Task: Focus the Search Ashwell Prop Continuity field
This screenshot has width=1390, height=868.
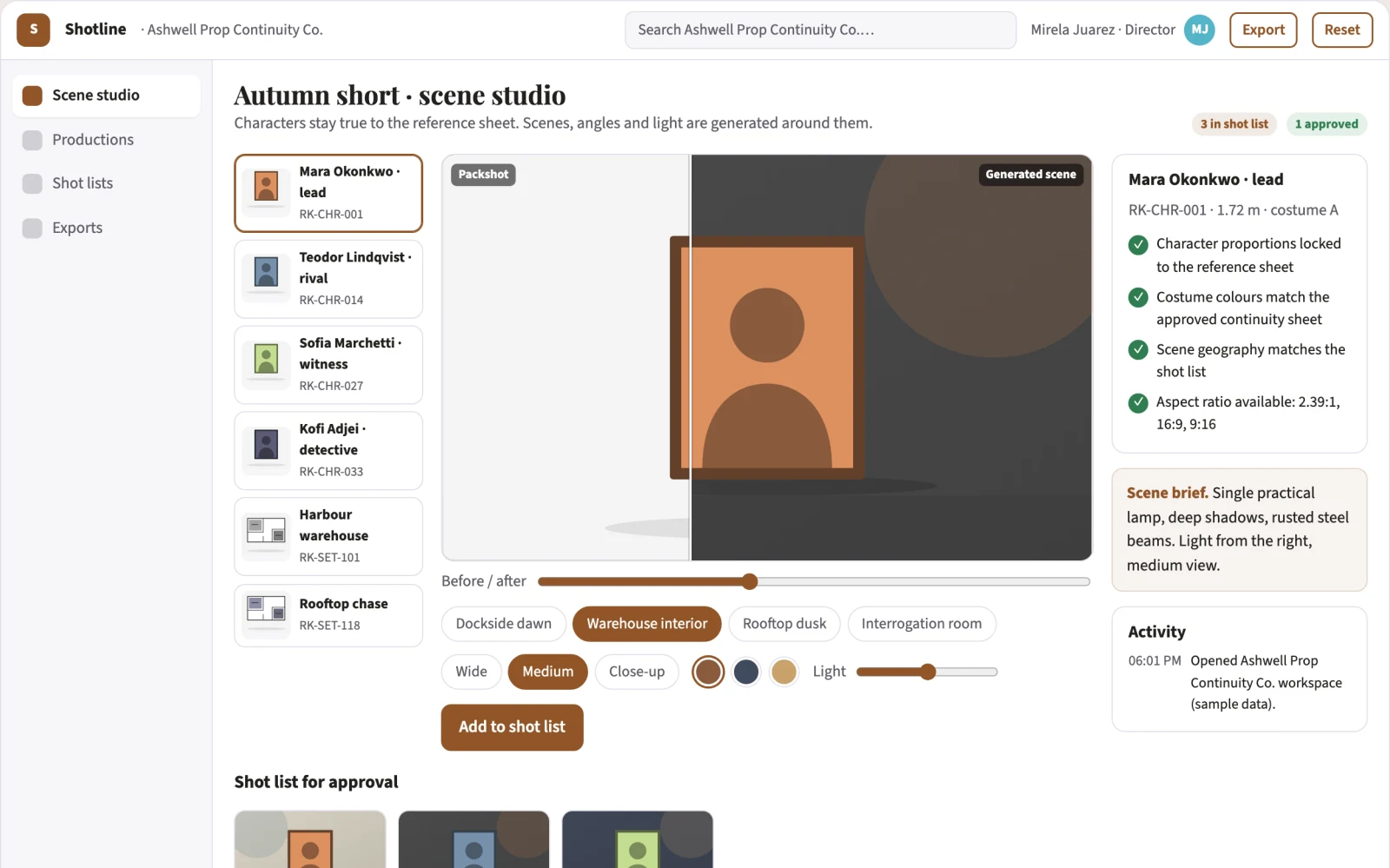Action: pos(820,30)
